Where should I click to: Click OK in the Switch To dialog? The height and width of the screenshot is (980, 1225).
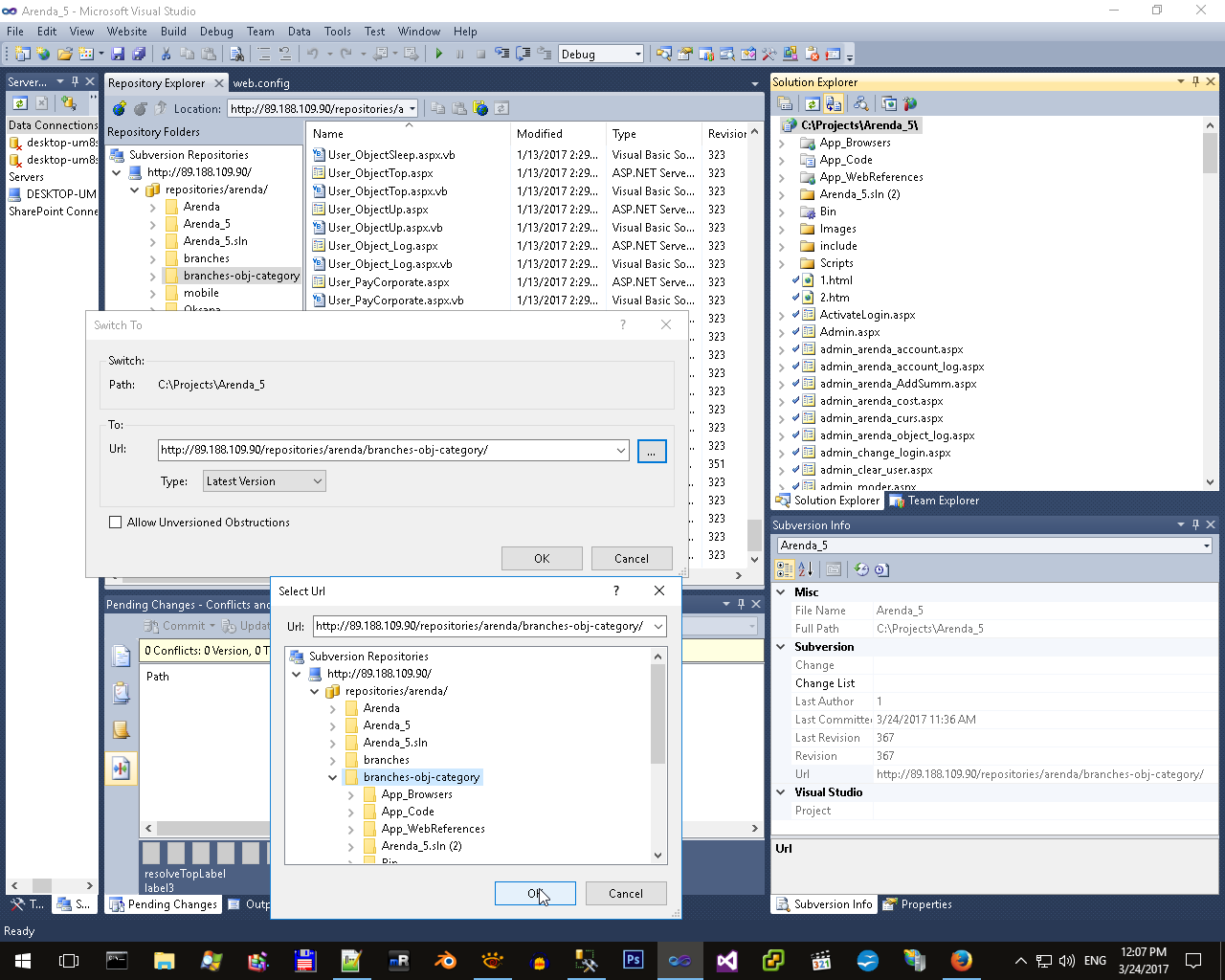click(542, 558)
